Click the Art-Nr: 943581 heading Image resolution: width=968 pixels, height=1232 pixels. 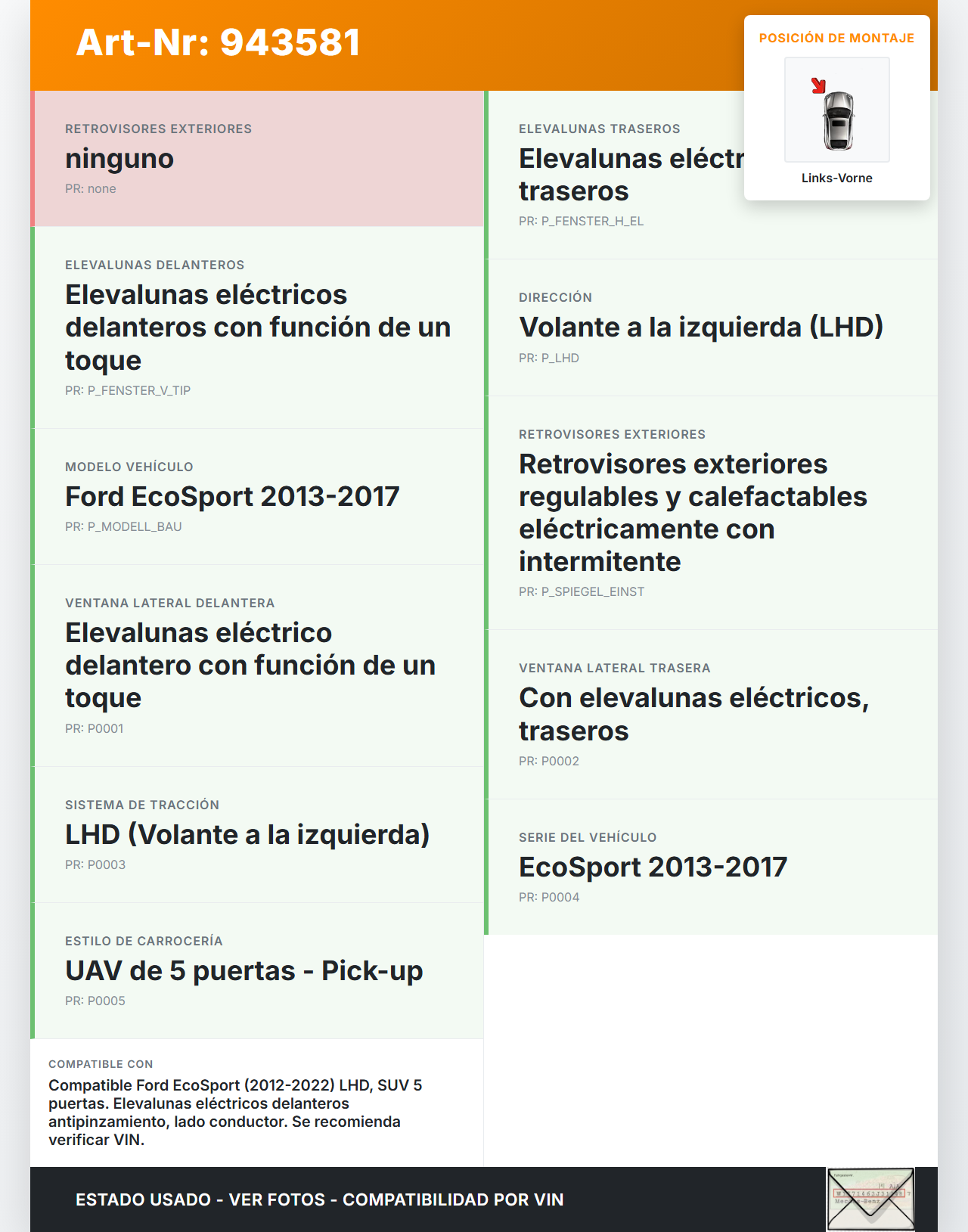pyautogui.click(x=218, y=42)
